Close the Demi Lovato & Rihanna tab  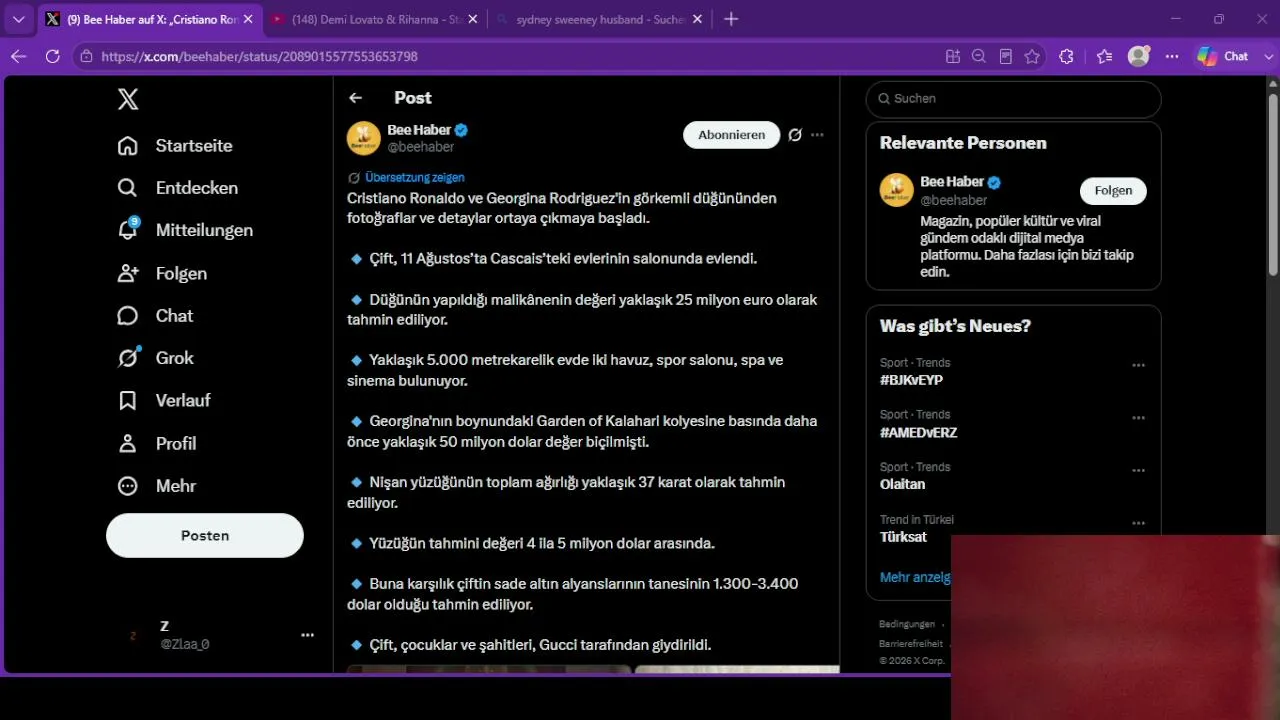pyautogui.click(x=473, y=19)
